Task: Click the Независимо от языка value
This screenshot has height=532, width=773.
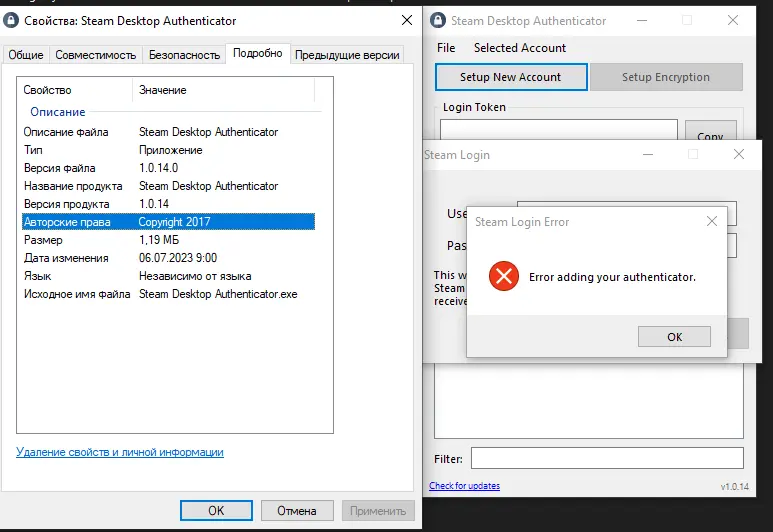Action: pyautogui.click(x=195, y=276)
